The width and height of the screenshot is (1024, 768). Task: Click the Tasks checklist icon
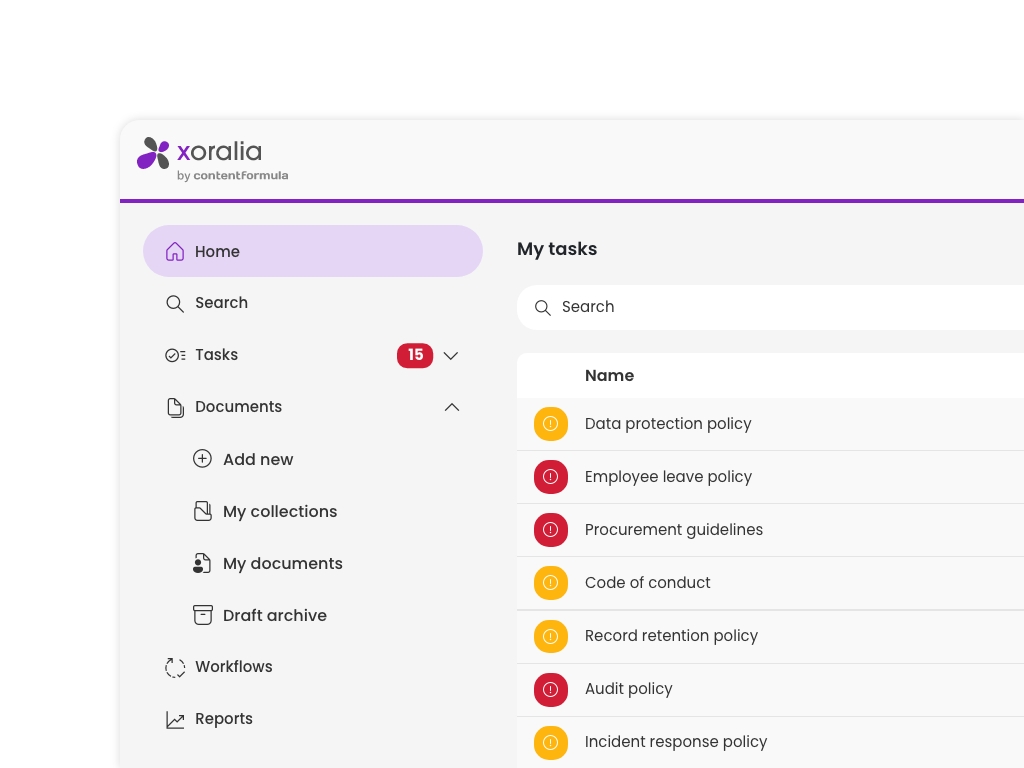175,355
